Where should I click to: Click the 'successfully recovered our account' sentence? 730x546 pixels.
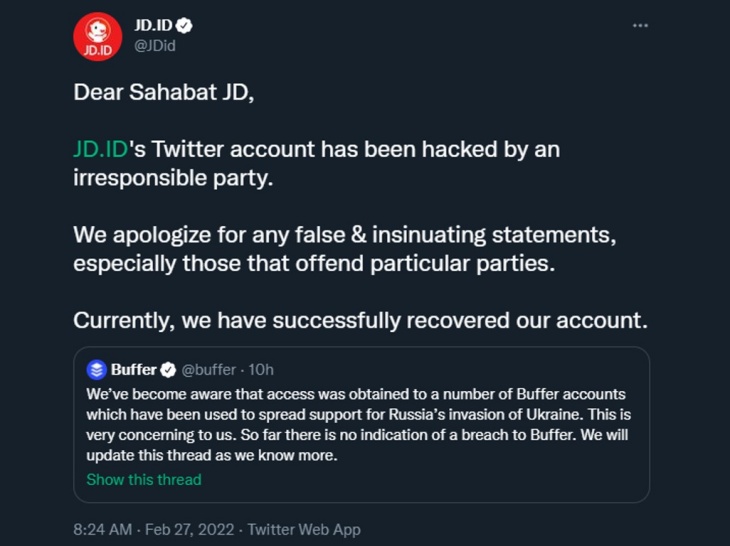pyautogui.click(x=360, y=321)
